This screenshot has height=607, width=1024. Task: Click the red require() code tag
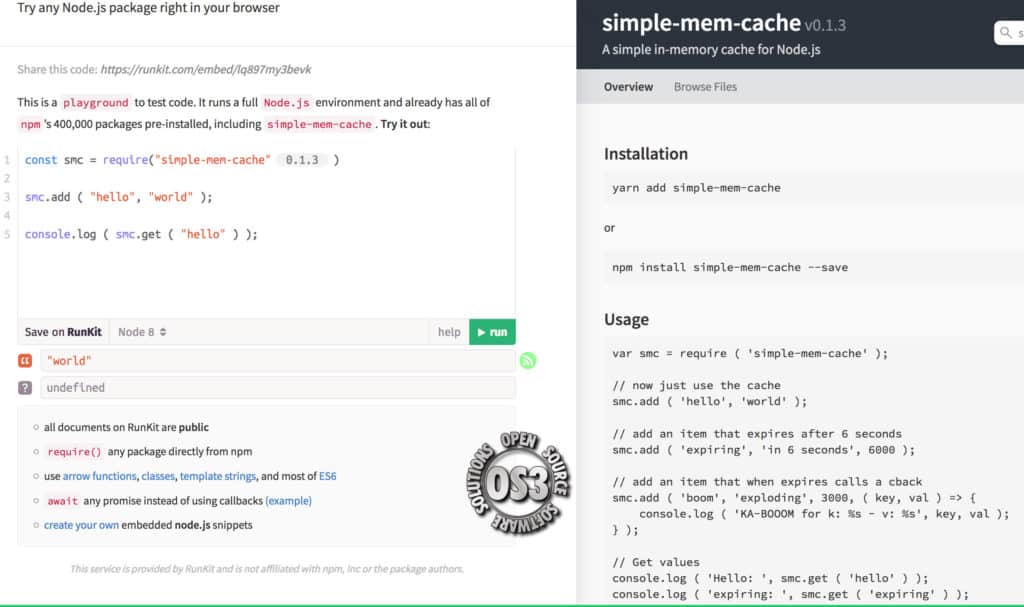click(x=74, y=452)
